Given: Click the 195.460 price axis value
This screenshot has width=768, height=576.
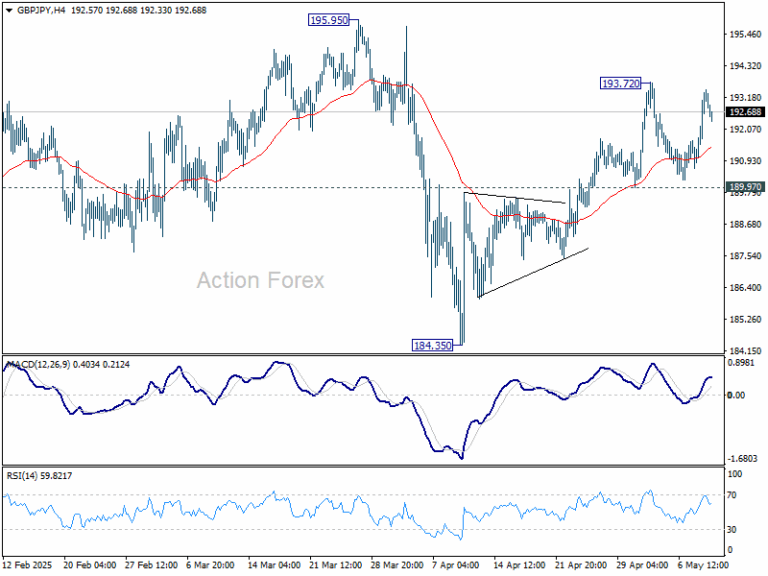Looking at the screenshot, I should tap(745, 34).
